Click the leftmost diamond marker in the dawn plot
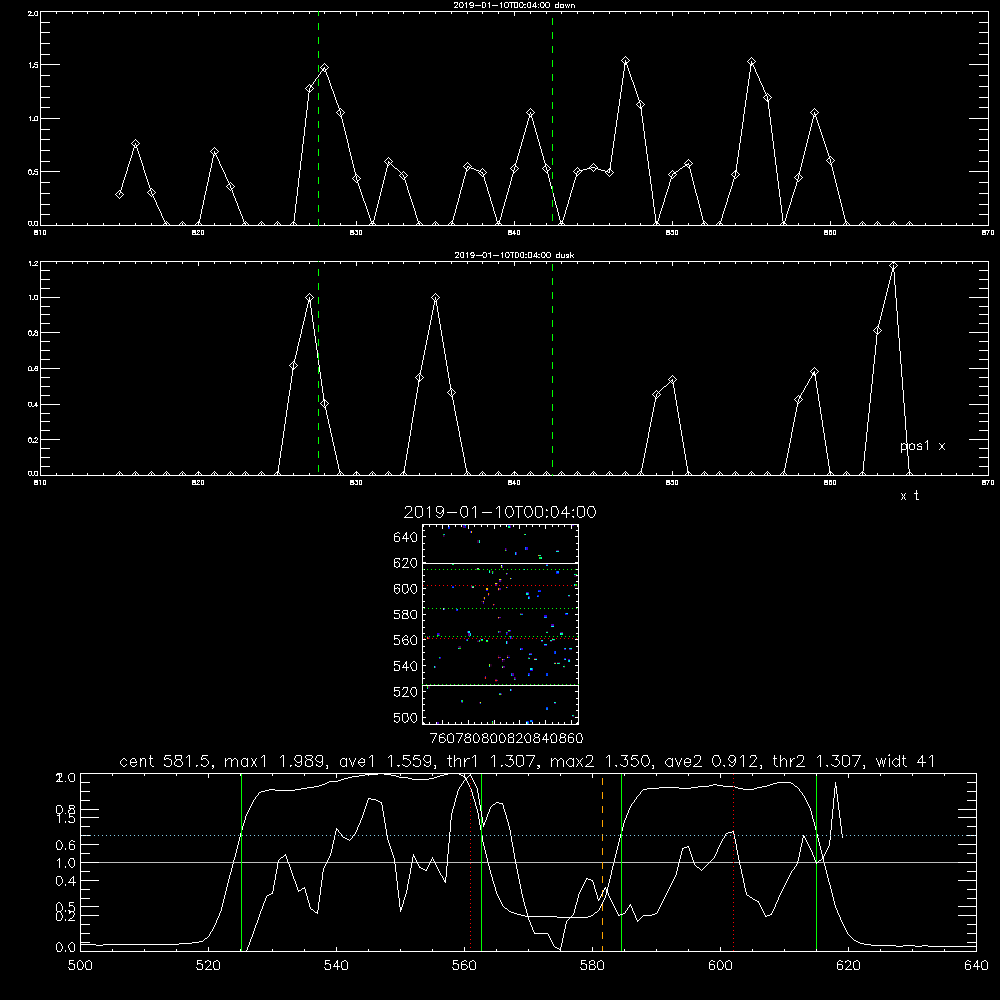This screenshot has height=1000, width=1000. (x=119, y=194)
